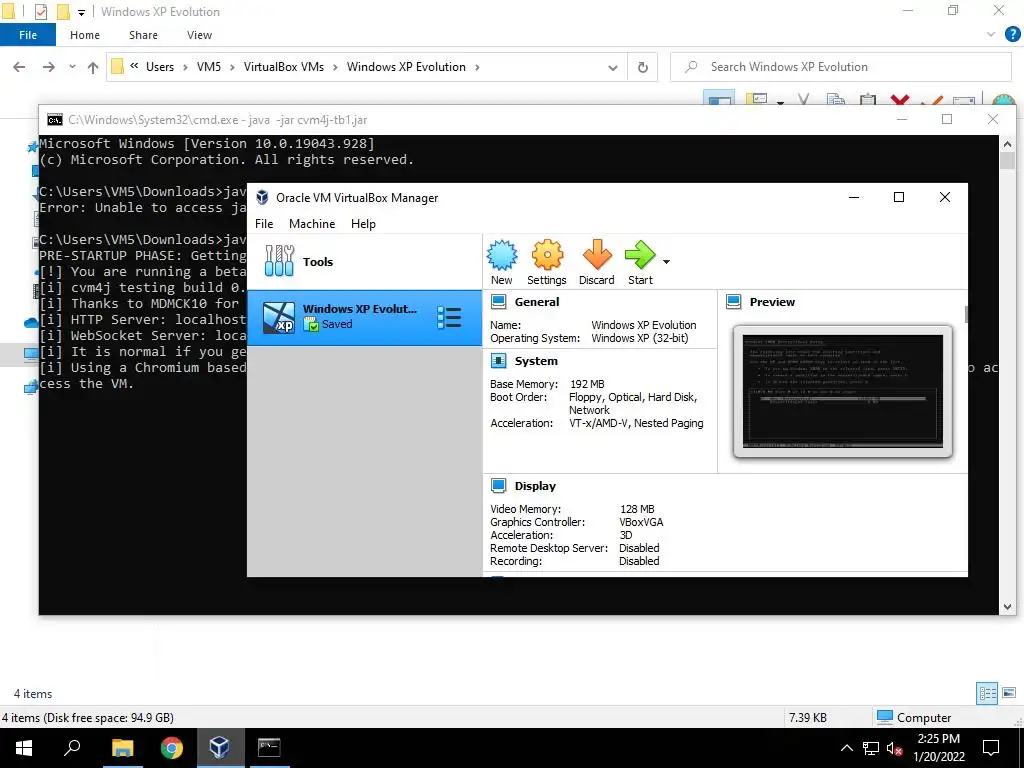Launch Chrome from the taskbar
This screenshot has height=768, width=1024.
(x=171, y=748)
